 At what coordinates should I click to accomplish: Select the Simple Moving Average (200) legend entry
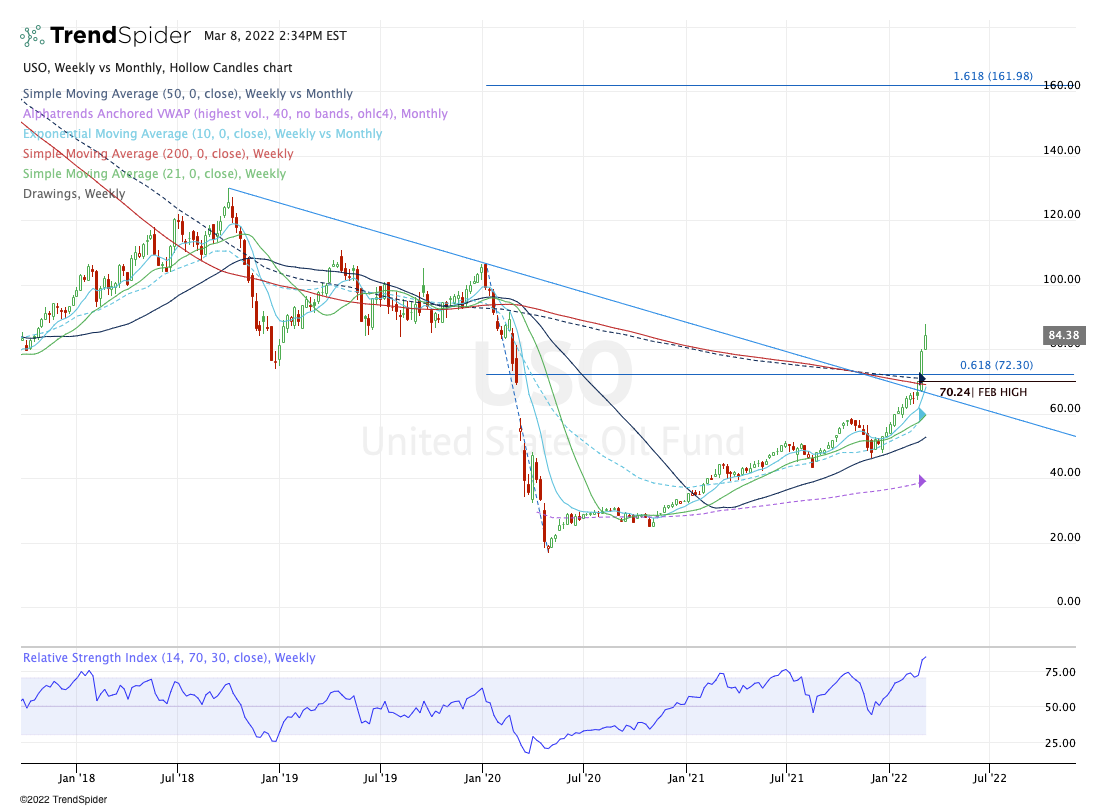click(158, 154)
